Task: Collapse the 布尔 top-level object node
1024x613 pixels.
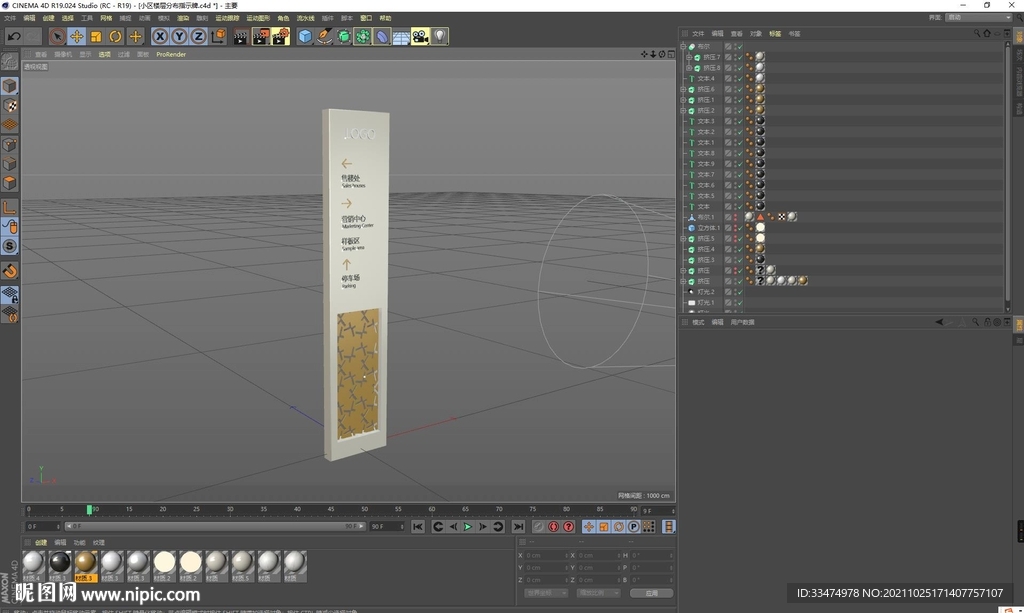Action: click(x=683, y=46)
